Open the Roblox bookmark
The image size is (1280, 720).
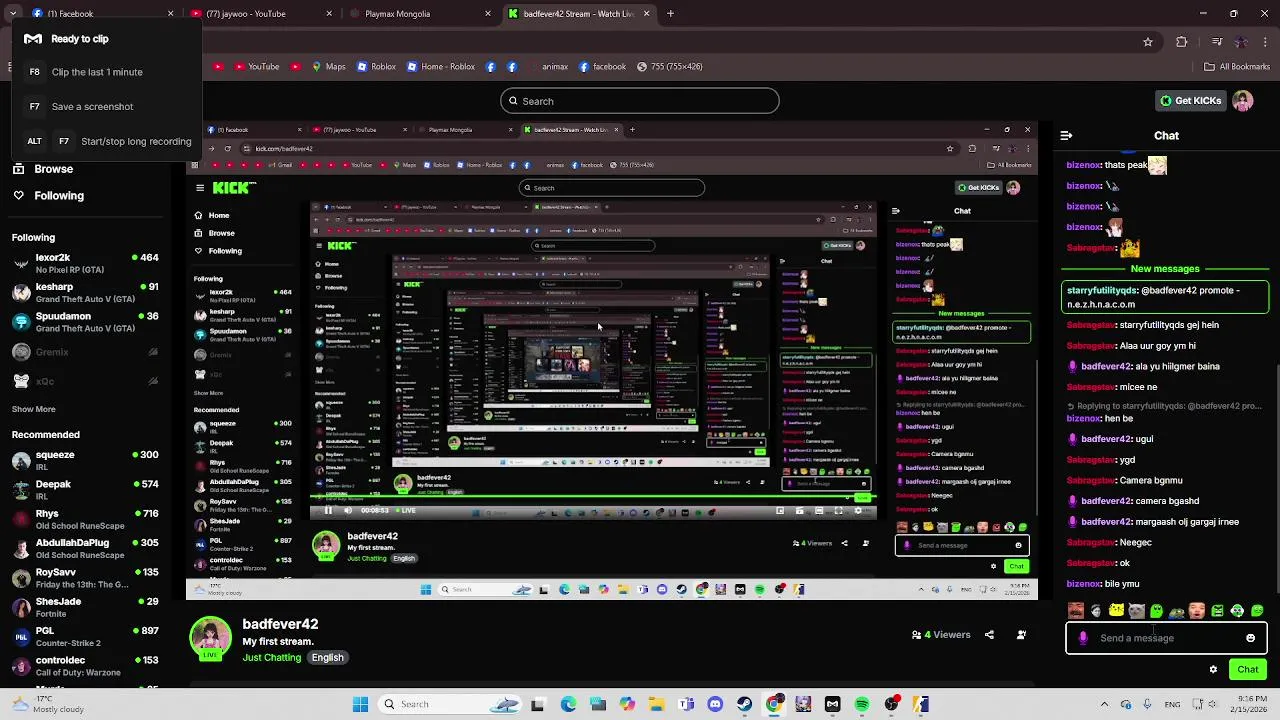[376, 67]
